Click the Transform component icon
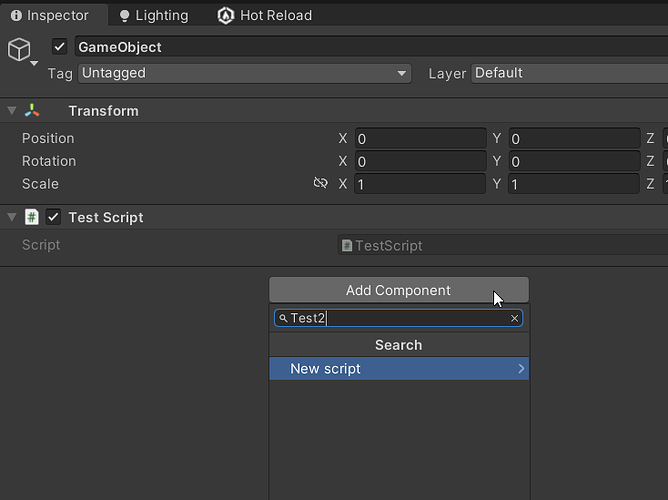Image resolution: width=668 pixels, height=500 pixels. (32, 111)
